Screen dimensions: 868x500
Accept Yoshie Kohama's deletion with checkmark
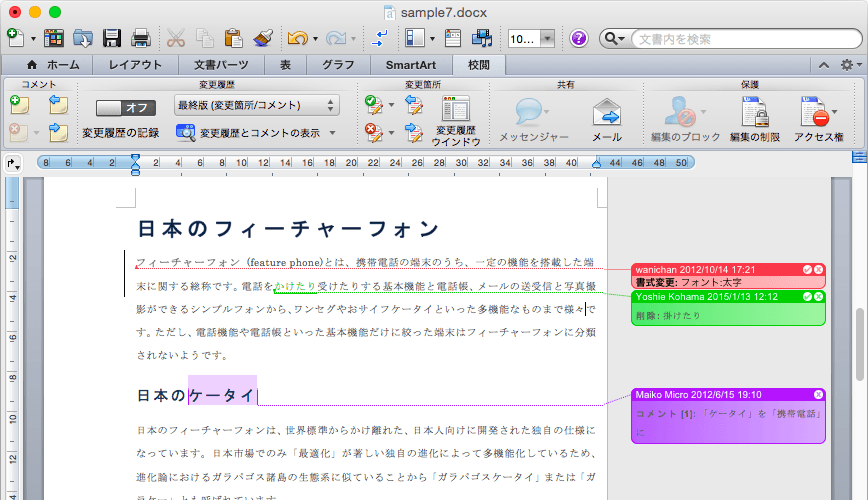point(806,297)
